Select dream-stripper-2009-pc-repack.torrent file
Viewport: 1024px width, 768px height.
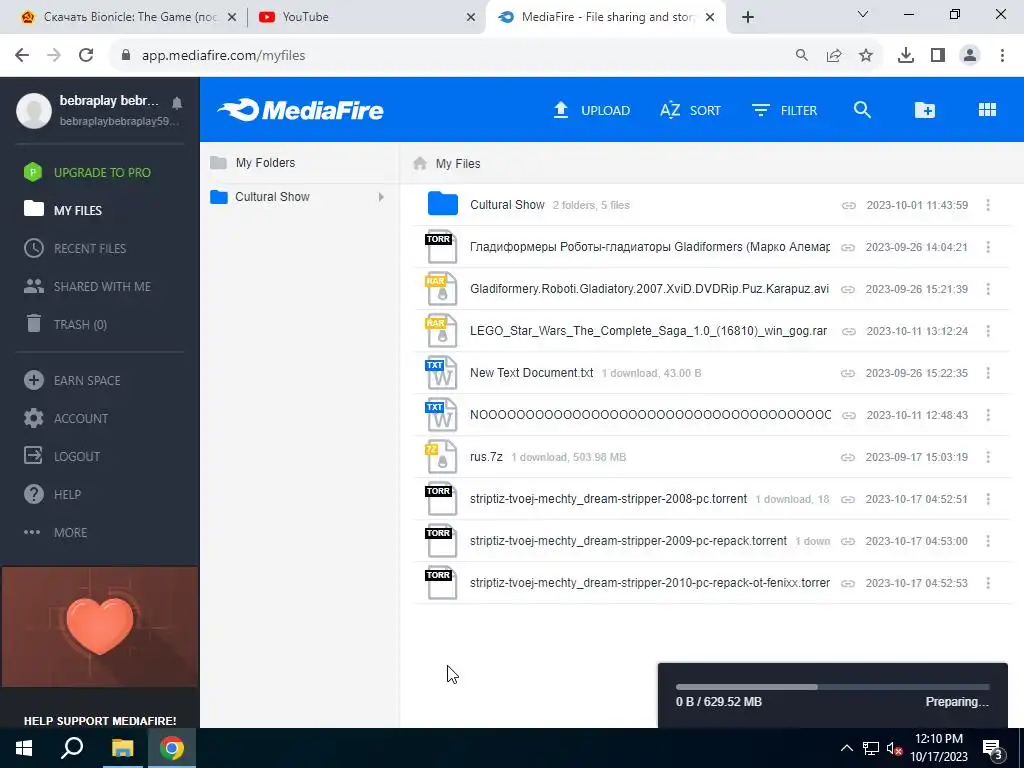628,541
